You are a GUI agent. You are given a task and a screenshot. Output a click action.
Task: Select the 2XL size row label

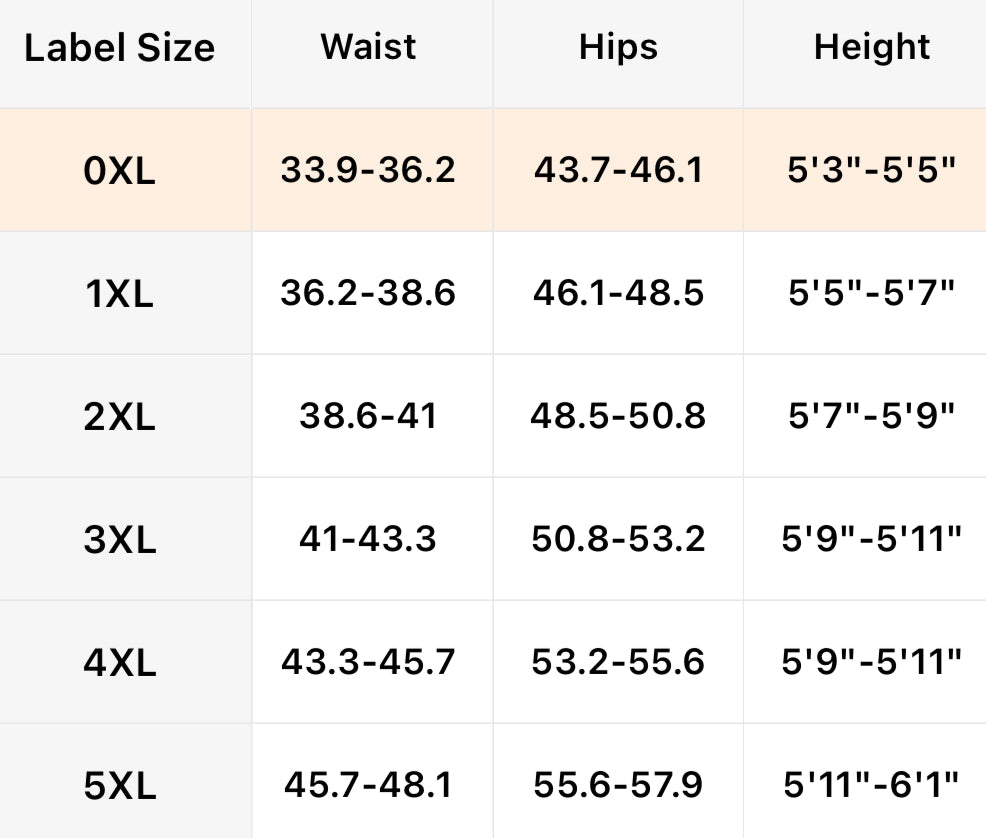click(x=120, y=417)
